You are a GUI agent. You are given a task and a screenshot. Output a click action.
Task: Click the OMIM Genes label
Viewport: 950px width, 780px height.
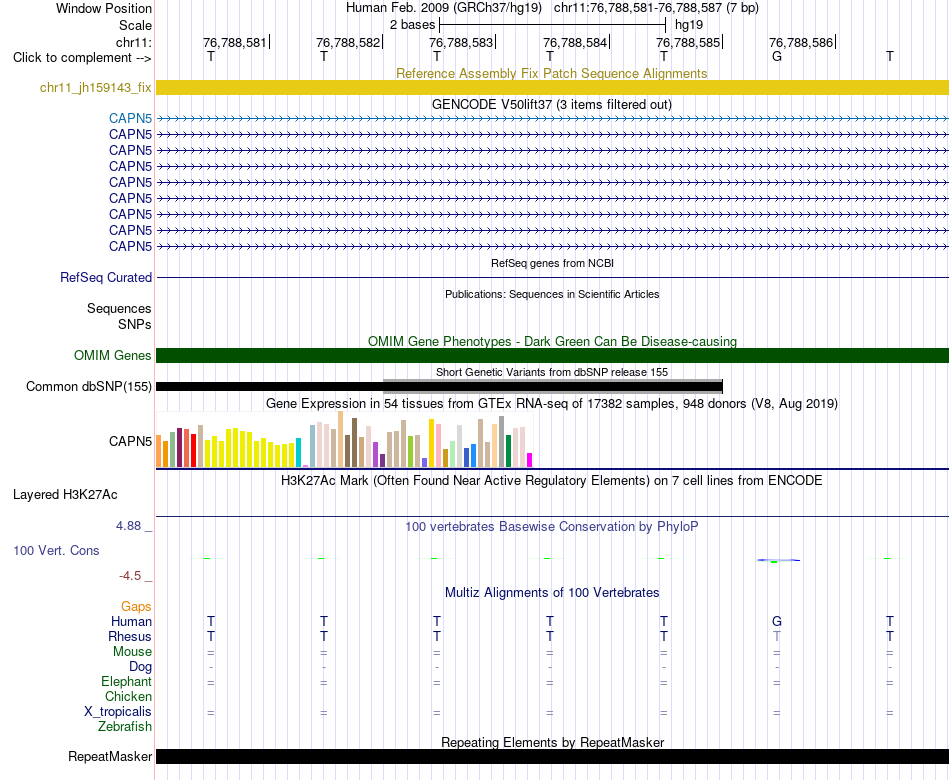[113, 355]
